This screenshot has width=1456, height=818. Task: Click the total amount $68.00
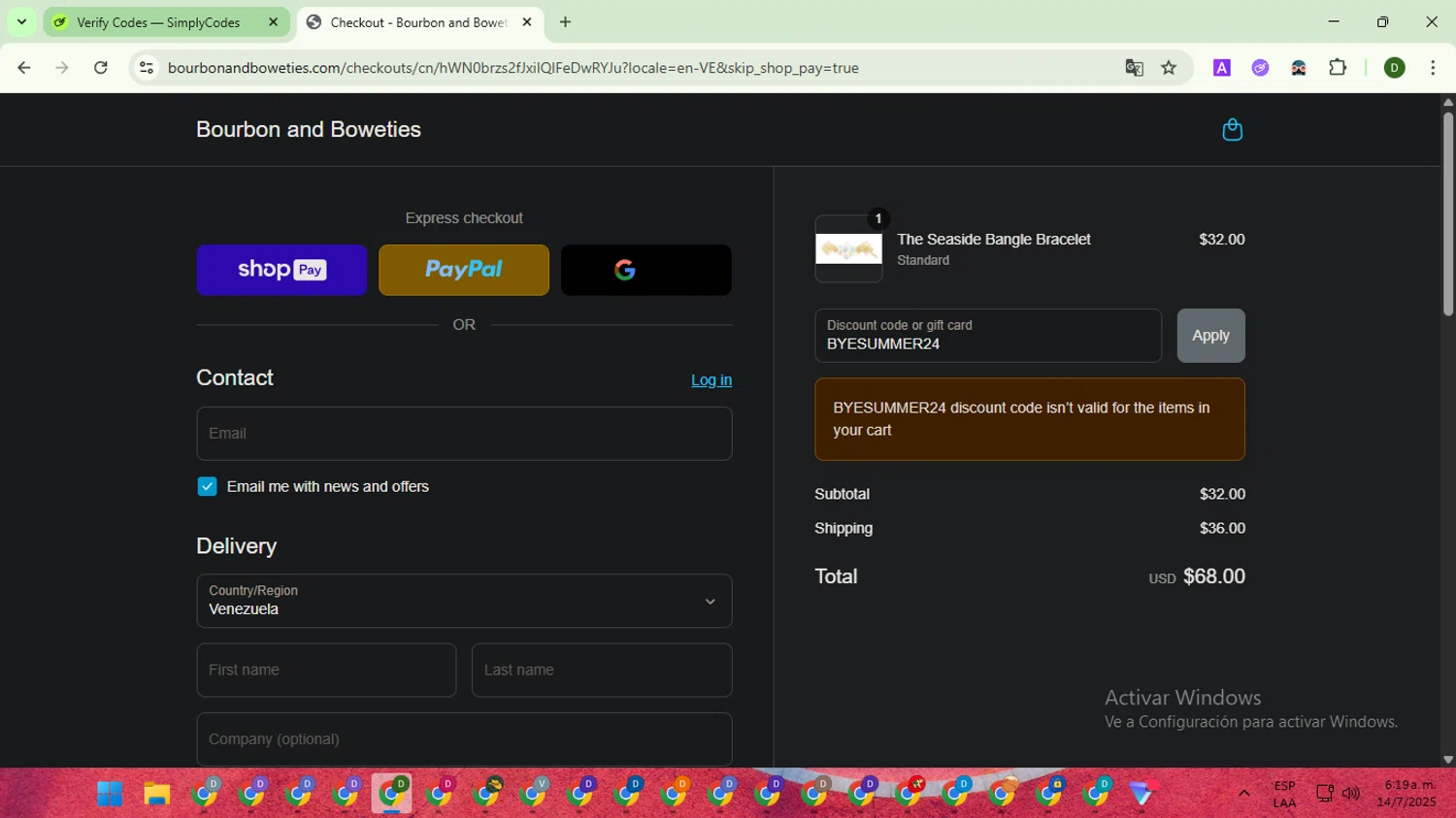1213,576
